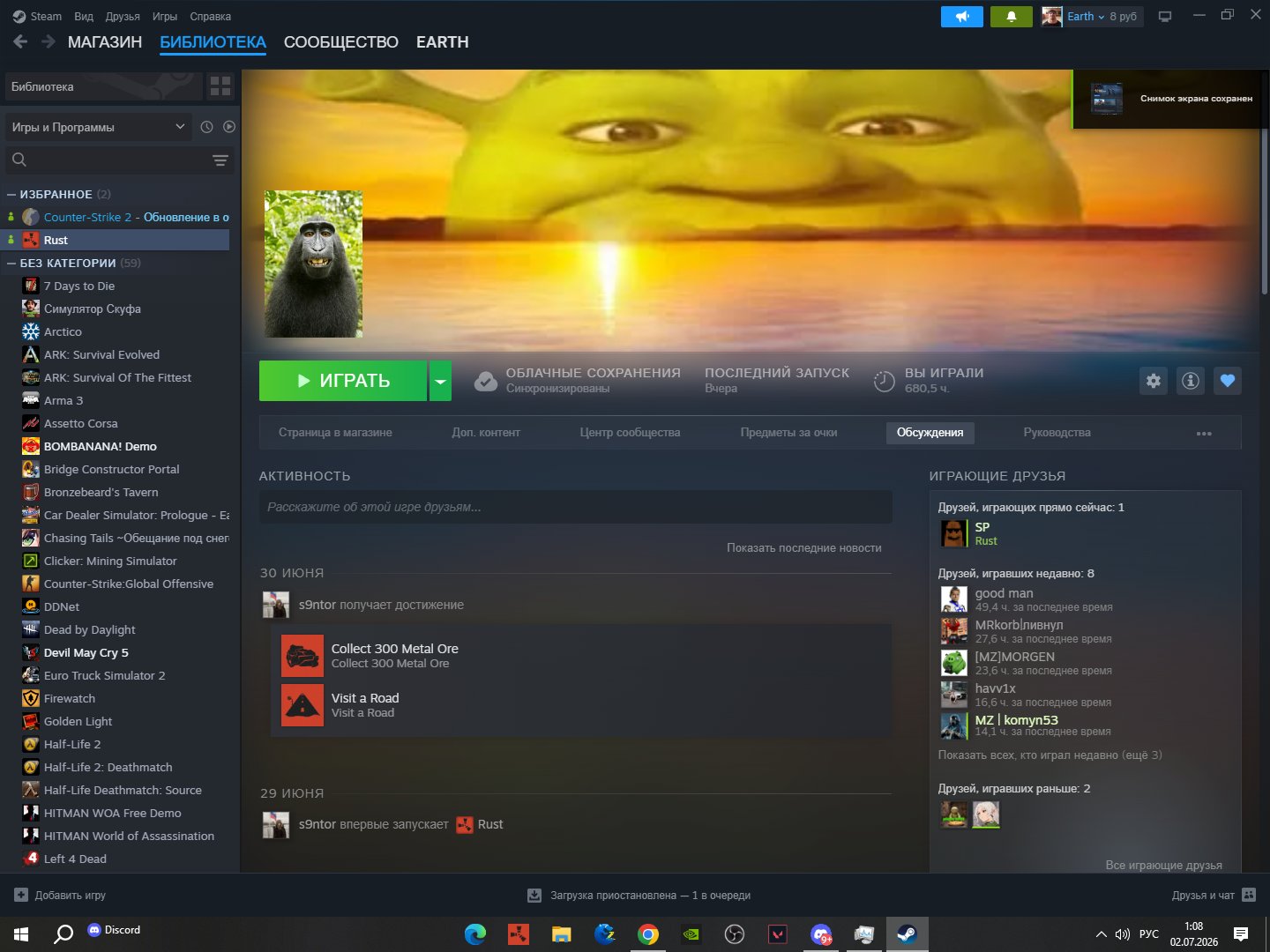Show hidden system tray icons

[1101, 934]
